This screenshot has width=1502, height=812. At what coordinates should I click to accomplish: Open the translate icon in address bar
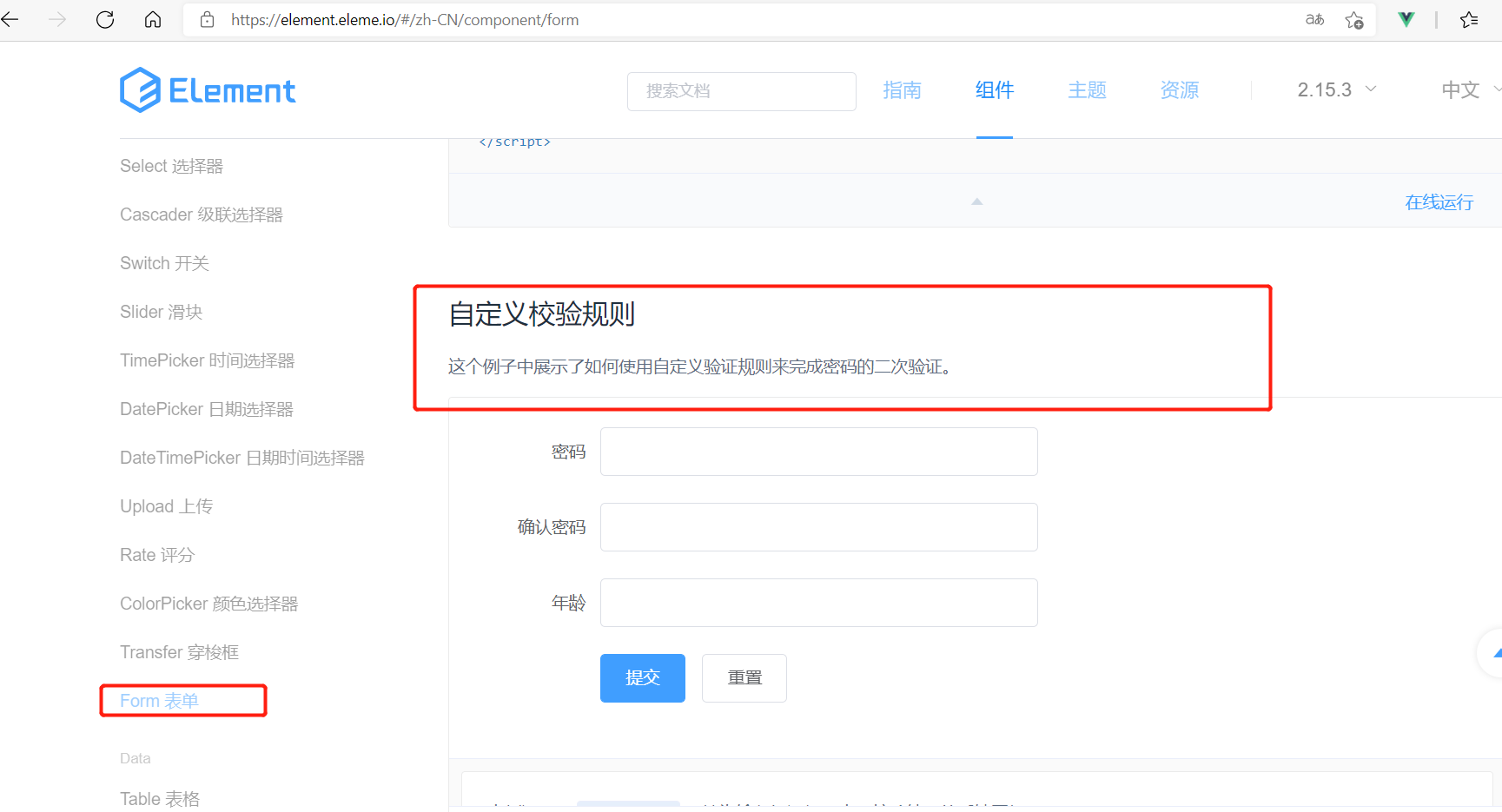1314,19
